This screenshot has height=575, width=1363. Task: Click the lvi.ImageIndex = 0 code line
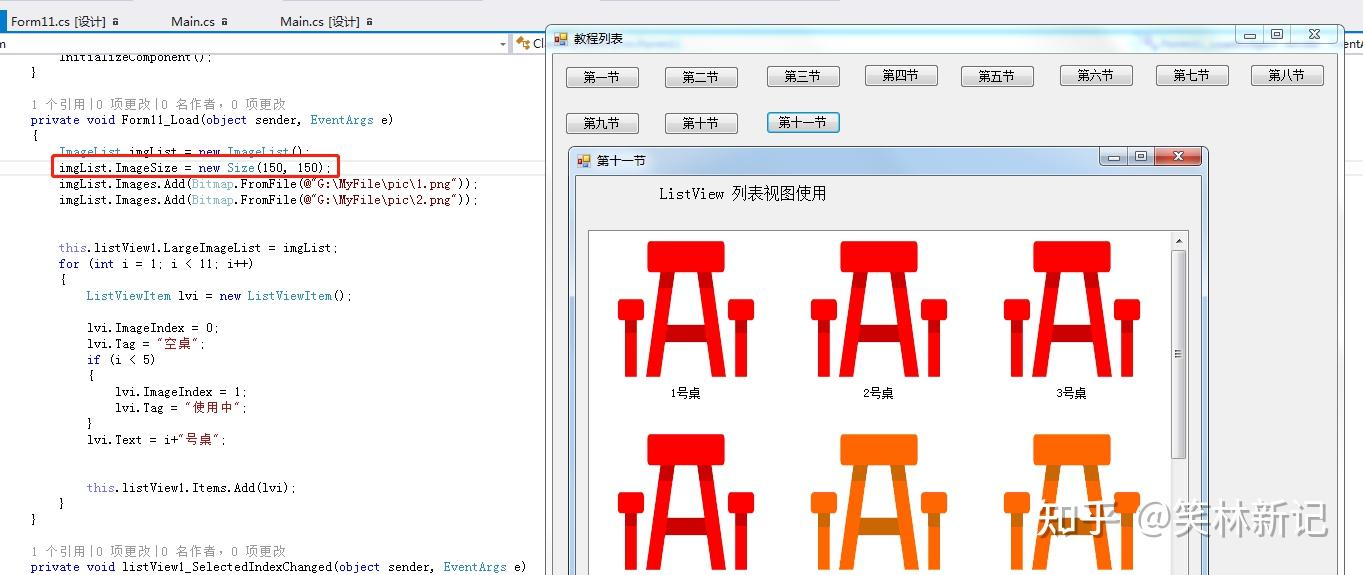pyautogui.click(x=153, y=328)
